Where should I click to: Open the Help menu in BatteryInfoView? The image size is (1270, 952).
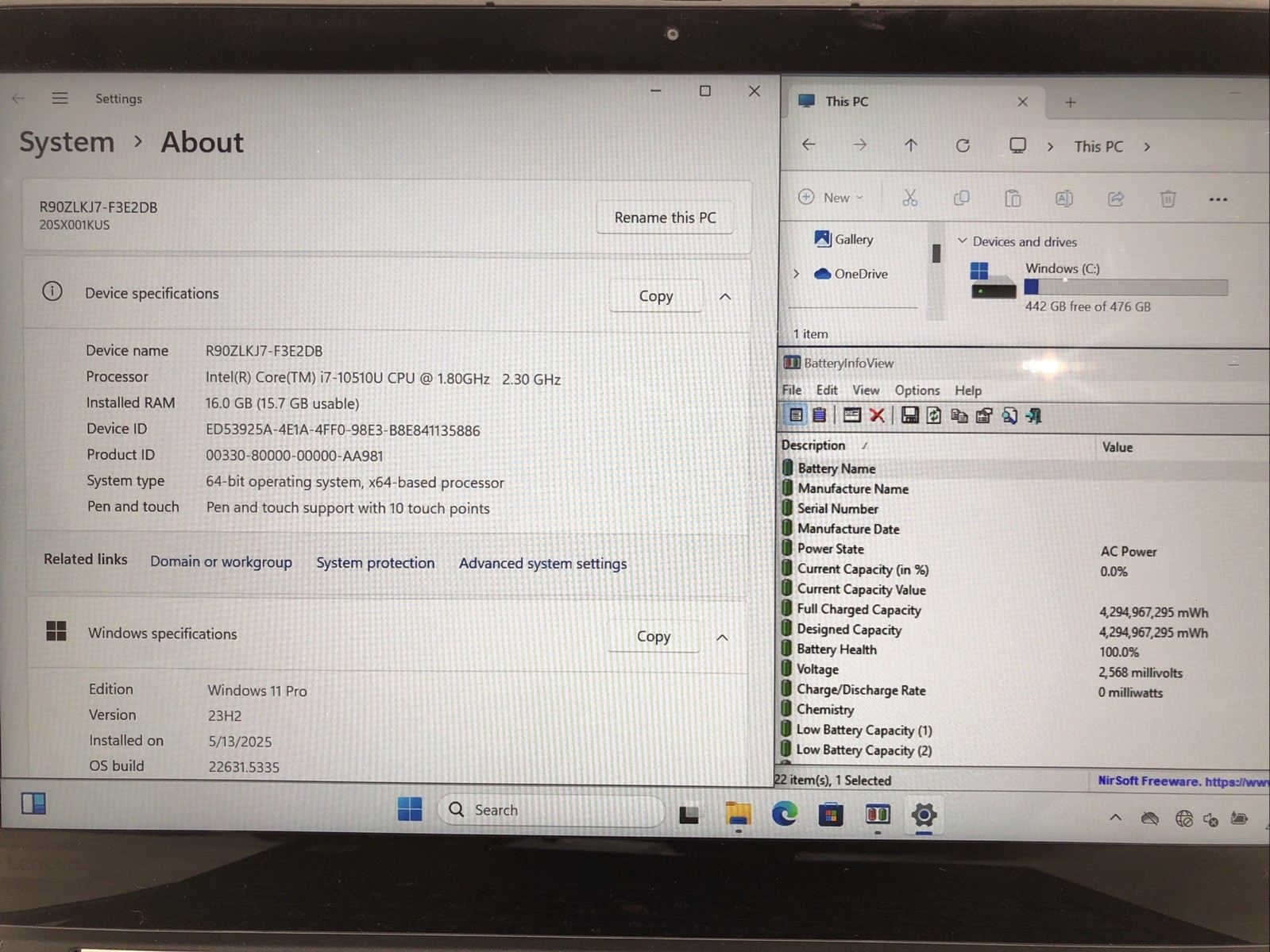click(x=968, y=390)
